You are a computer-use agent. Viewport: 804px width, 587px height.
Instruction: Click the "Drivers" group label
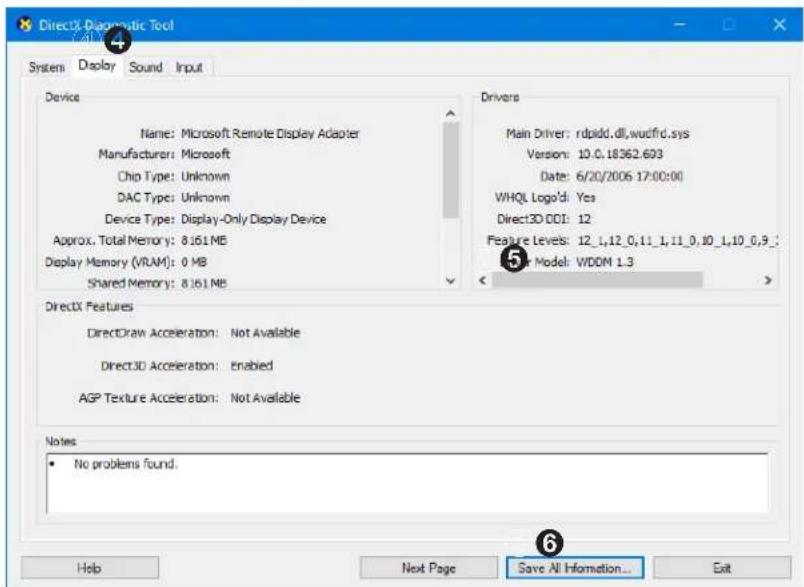click(500, 97)
